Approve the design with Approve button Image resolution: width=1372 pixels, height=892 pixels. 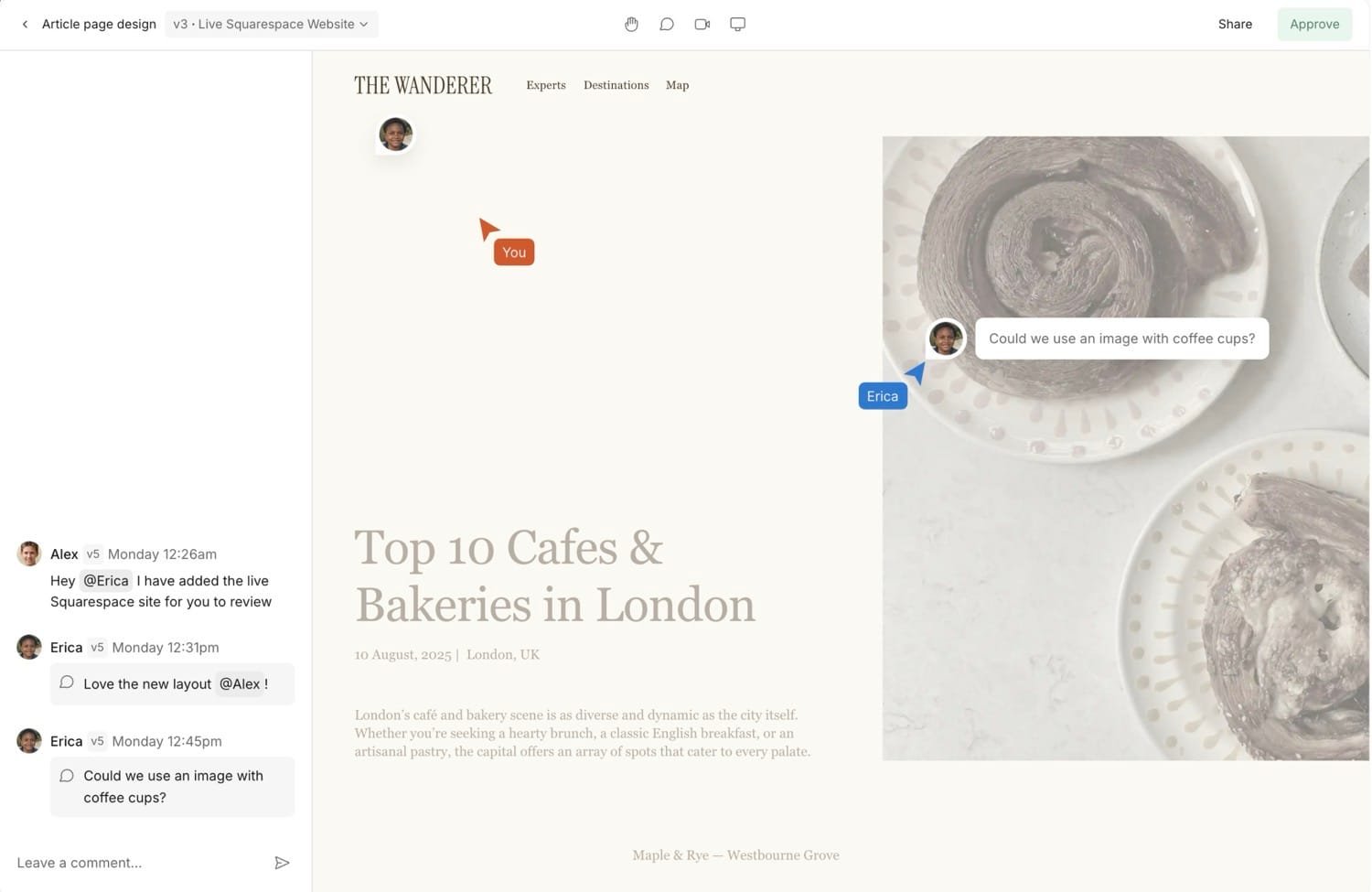coord(1313,25)
